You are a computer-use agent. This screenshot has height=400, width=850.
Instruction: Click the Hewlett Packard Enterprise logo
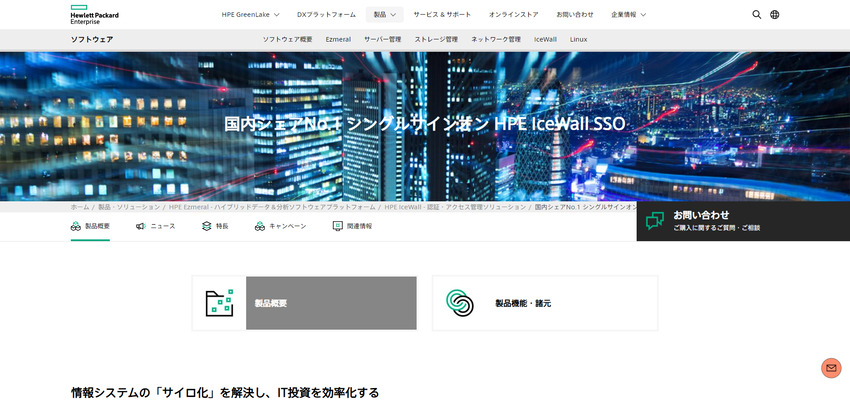pyautogui.click(x=94, y=15)
